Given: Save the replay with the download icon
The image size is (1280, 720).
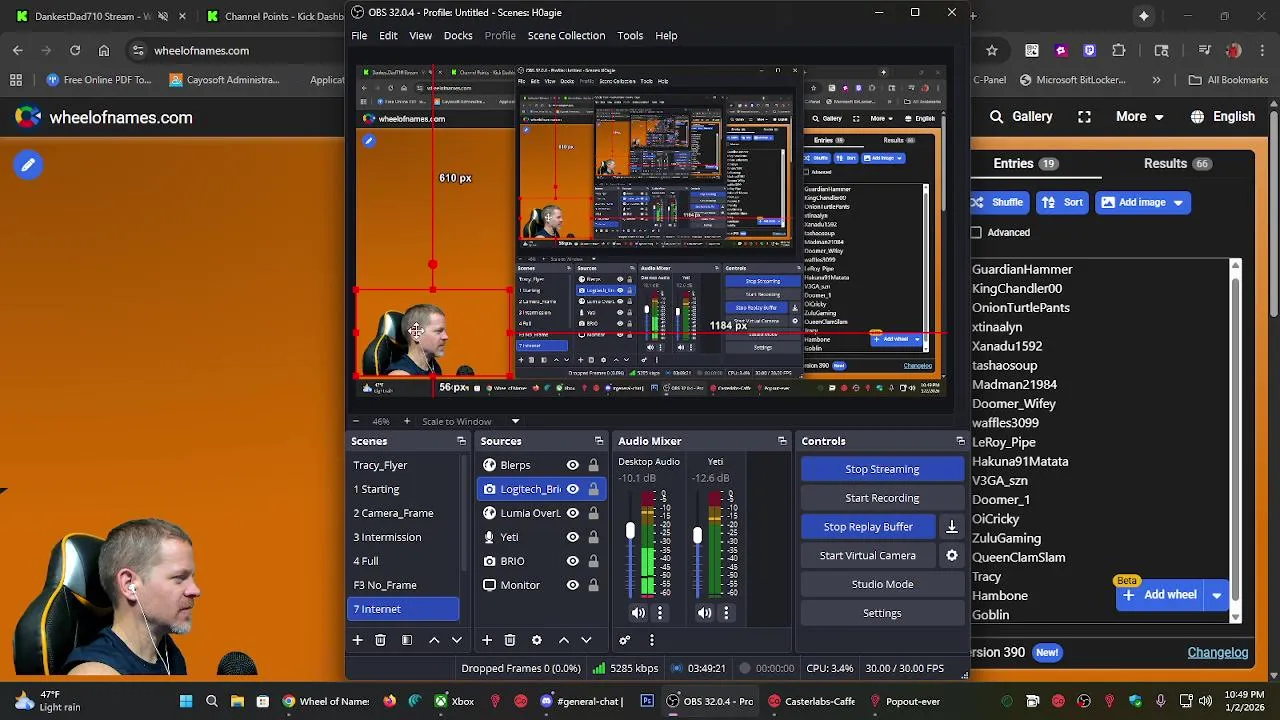Looking at the screenshot, I should pos(952,527).
